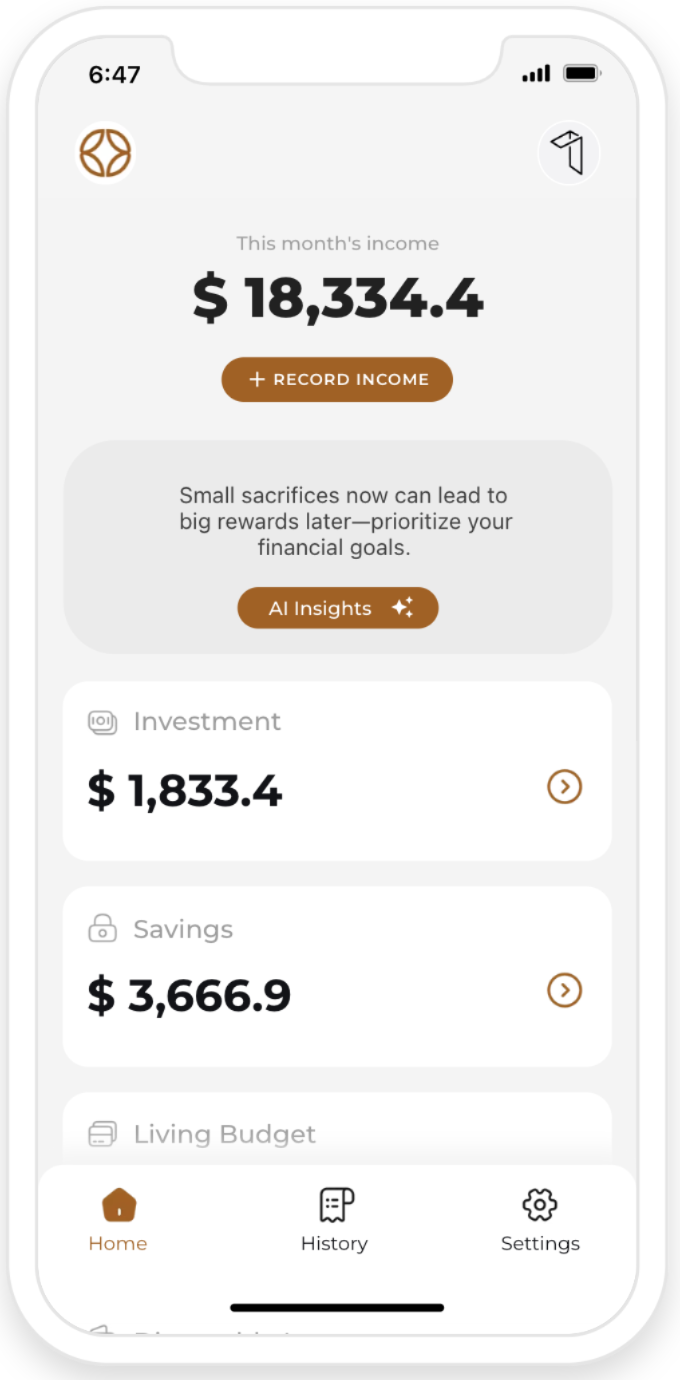The image size is (680, 1380).
Task: Tap the Settings gear icon
Action: [540, 1205]
